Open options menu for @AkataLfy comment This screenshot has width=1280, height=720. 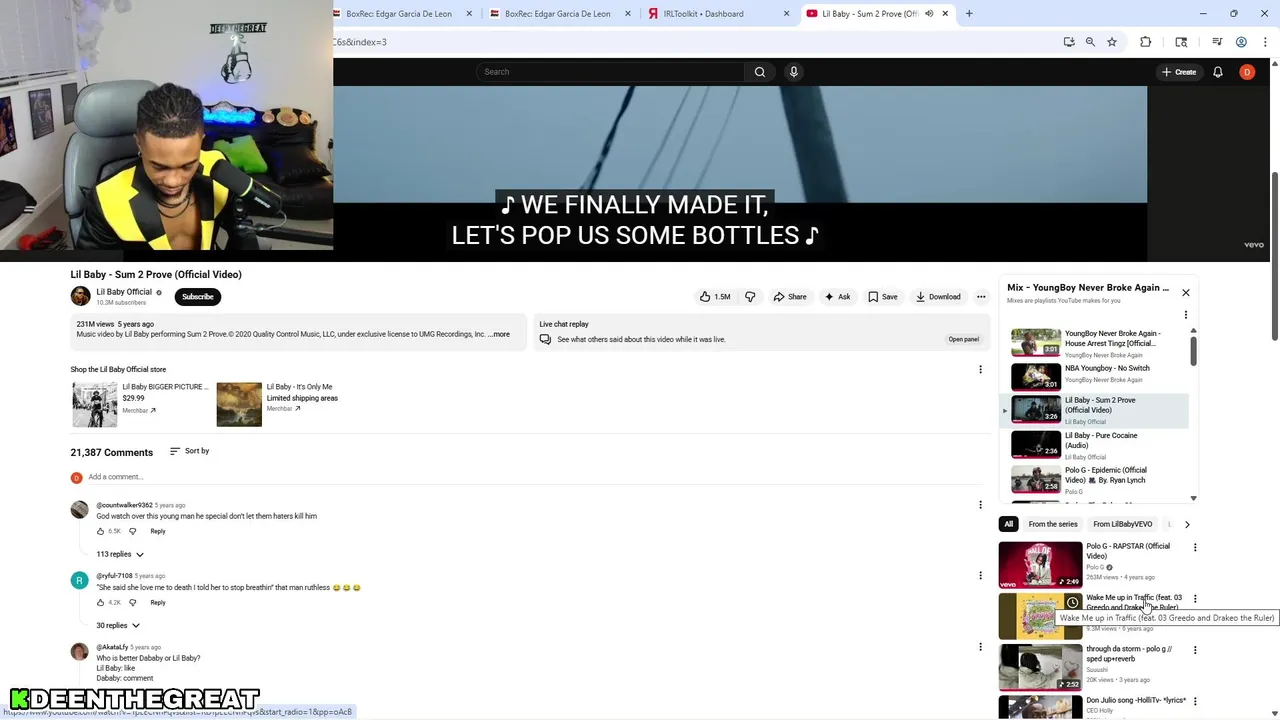click(x=980, y=647)
